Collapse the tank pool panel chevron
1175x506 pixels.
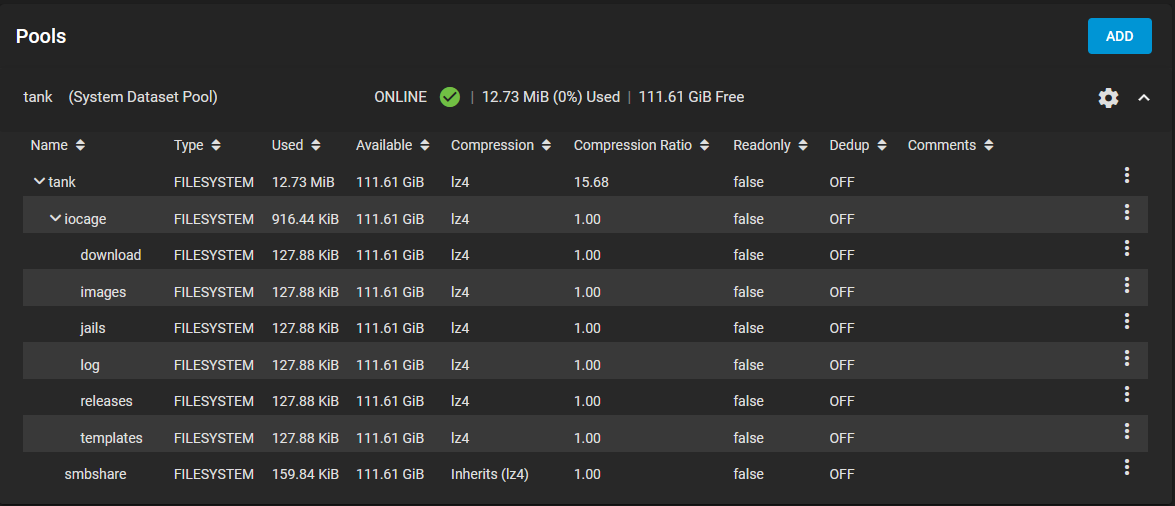[x=1144, y=97]
